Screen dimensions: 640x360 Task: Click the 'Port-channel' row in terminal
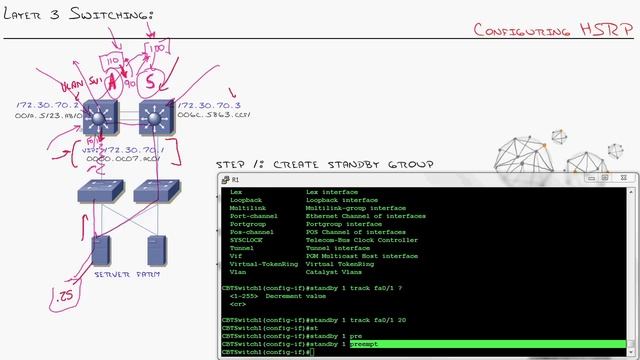327,216
